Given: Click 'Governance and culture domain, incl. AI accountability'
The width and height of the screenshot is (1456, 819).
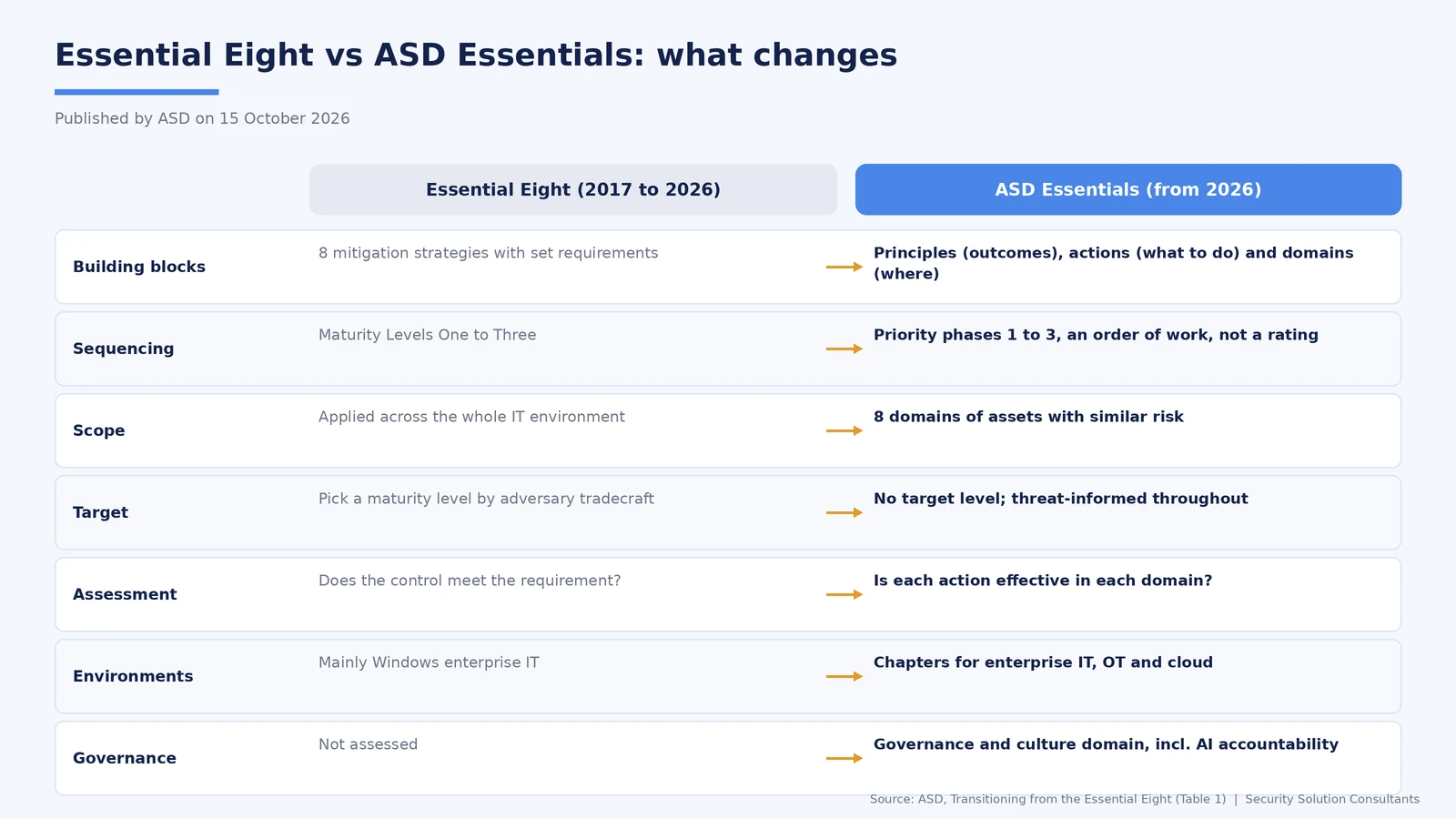Looking at the screenshot, I should pyautogui.click(x=1106, y=744).
